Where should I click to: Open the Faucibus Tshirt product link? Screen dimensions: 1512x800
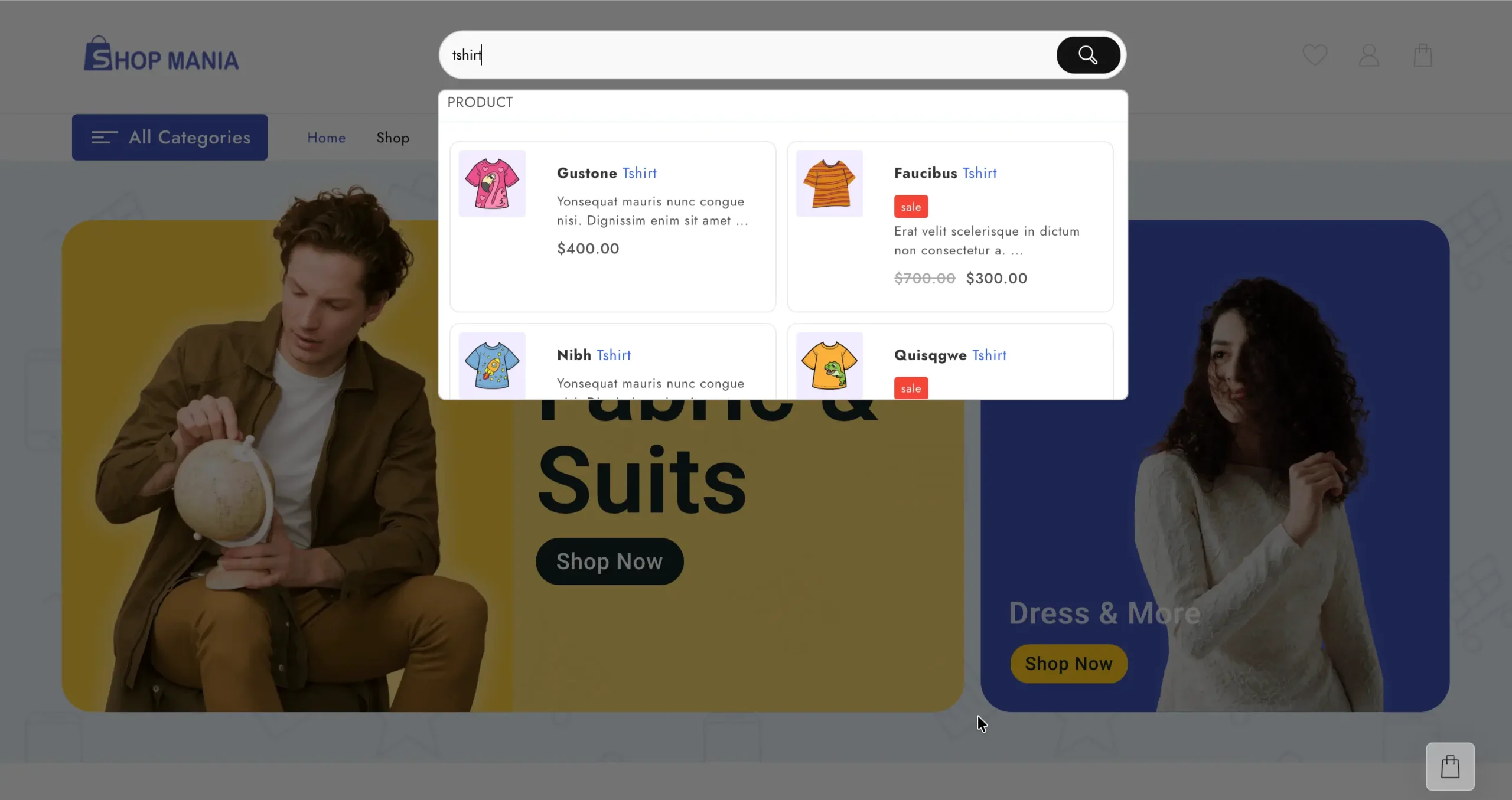click(945, 173)
